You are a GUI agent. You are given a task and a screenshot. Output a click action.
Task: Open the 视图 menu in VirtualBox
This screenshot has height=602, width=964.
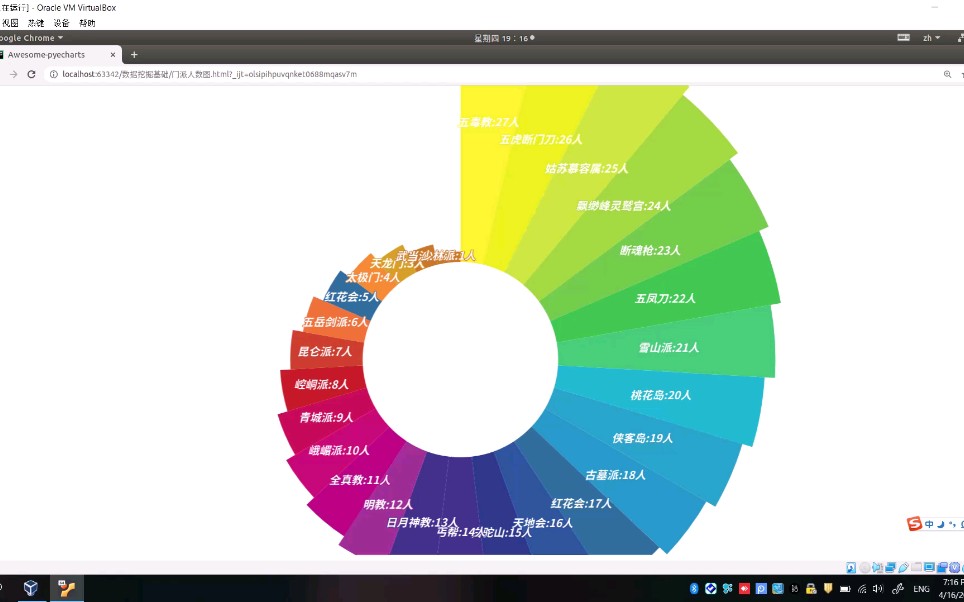pyautogui.click(x=10, y=23)
